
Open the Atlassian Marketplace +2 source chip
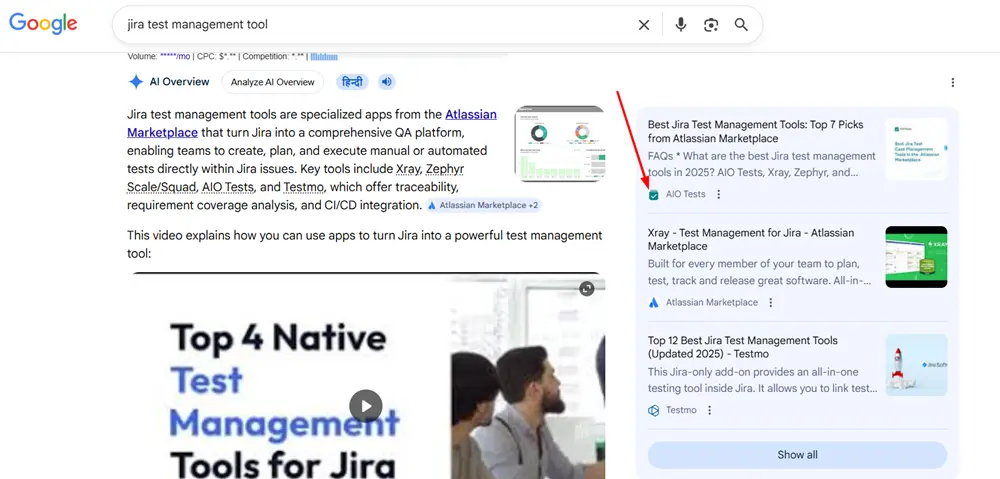[483, 205]
